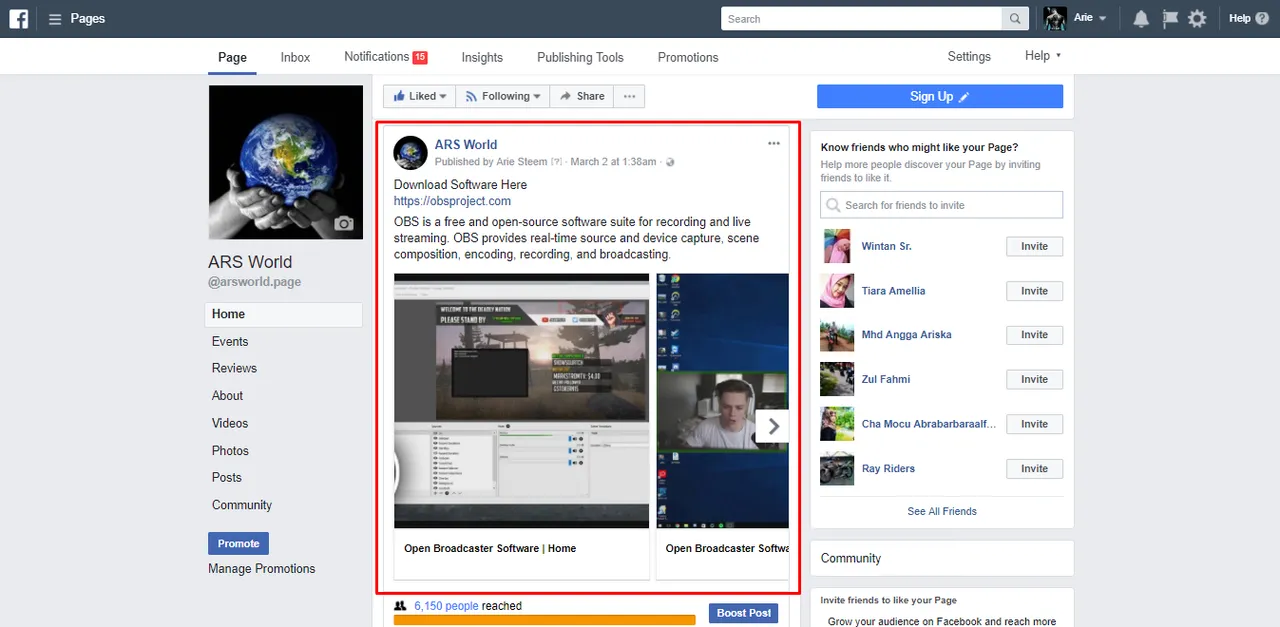
Task: Open Photos in the sidebar
Action: pyautogui.click(x=230, y=451)
